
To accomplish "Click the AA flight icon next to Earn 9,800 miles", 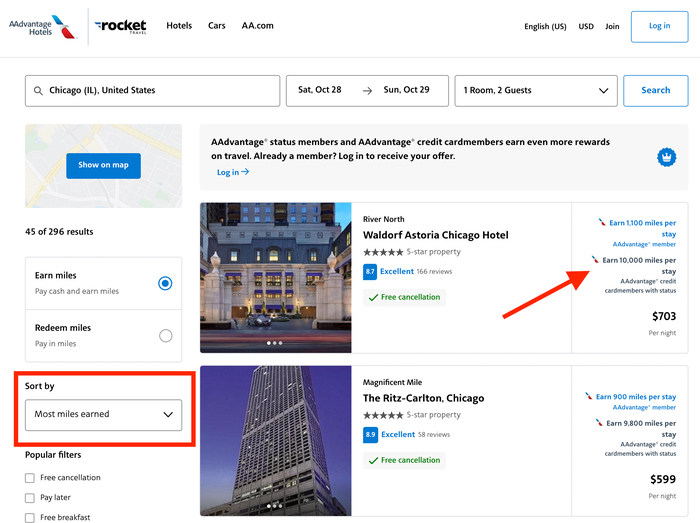I will [599, 422].
